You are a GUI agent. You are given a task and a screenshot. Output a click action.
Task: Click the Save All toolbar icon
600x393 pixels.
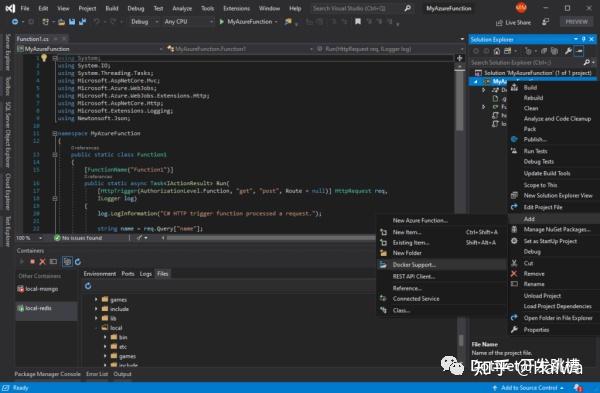[82, 22]
